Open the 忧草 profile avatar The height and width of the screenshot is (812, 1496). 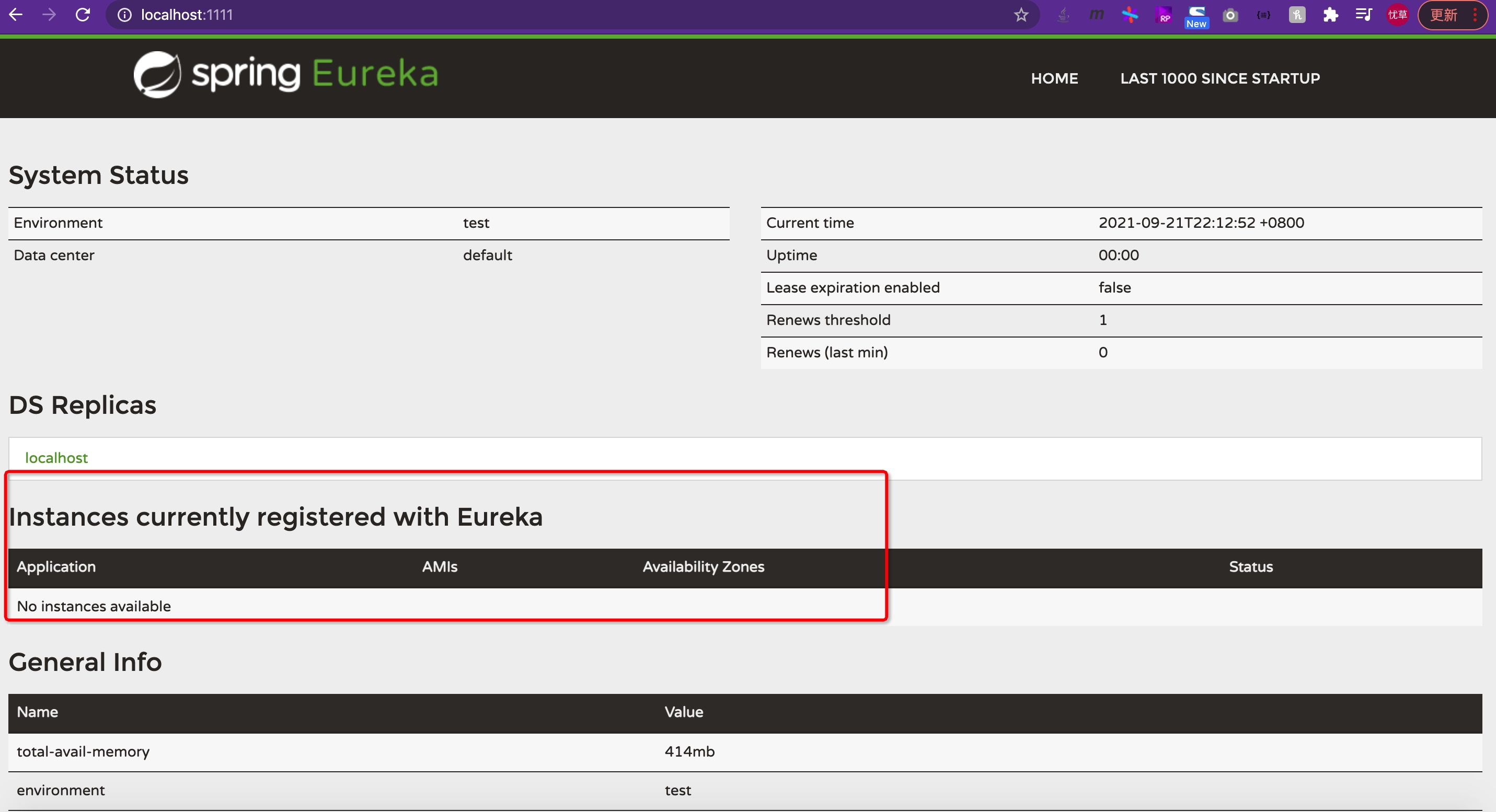pos(1397,15)
